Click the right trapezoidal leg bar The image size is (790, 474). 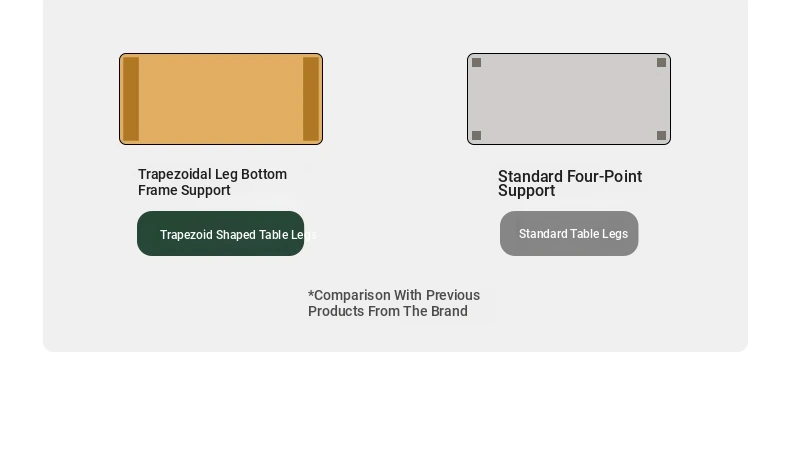pyautogui.click(x=311, y=99)
